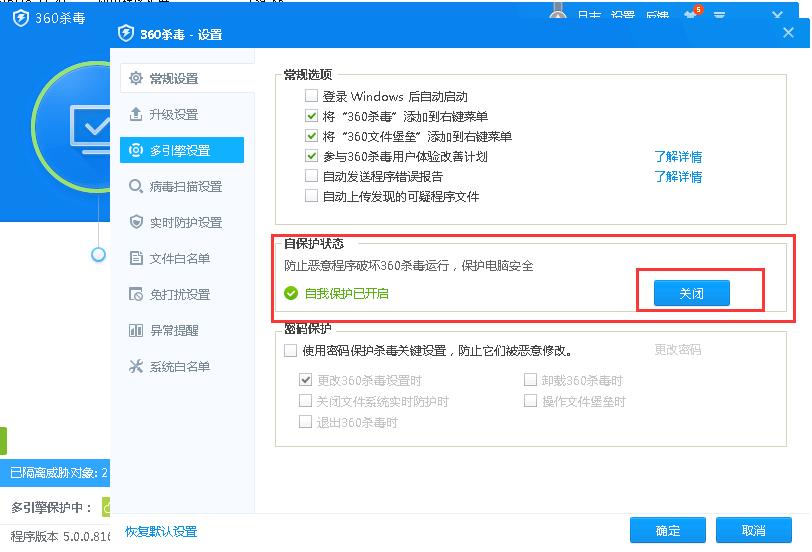Click the 360杀毒 shield logo in main window

(x=21, y=18)
